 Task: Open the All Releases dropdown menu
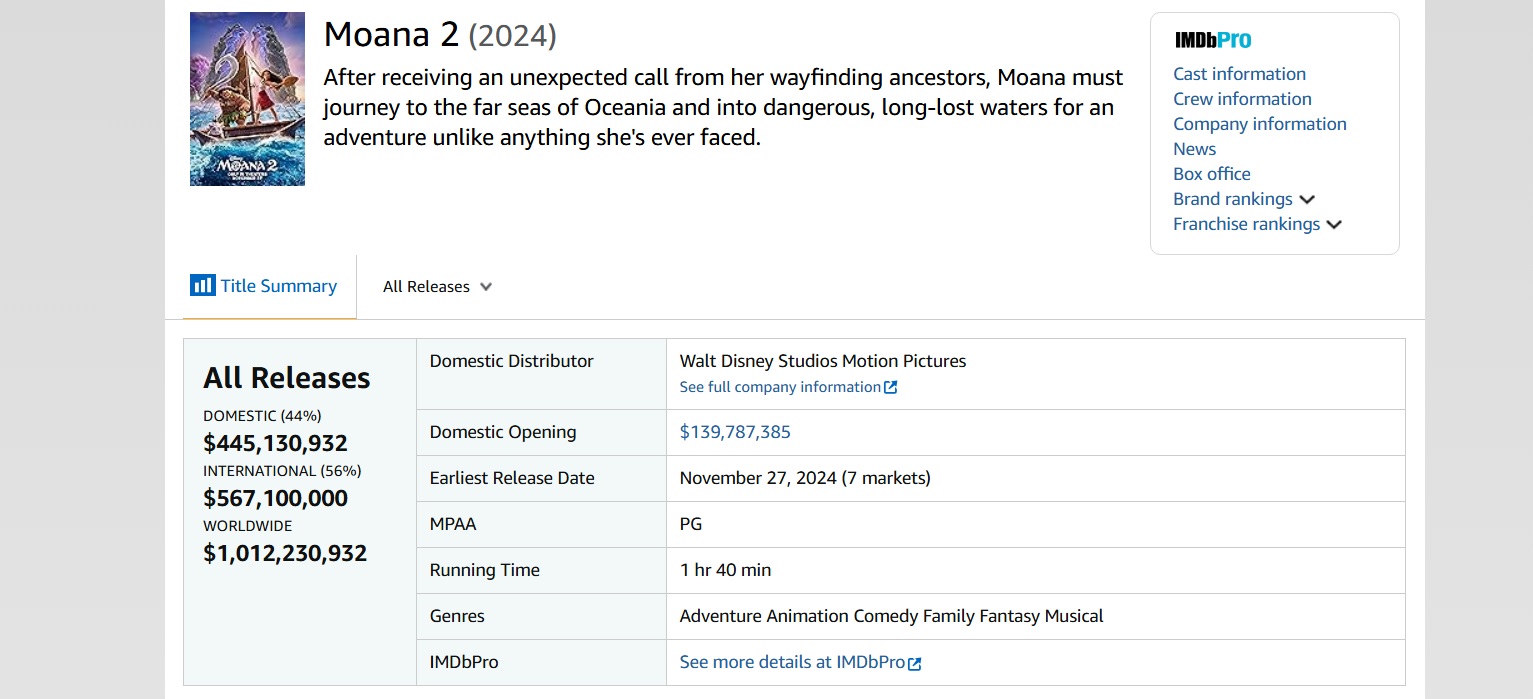426,287
